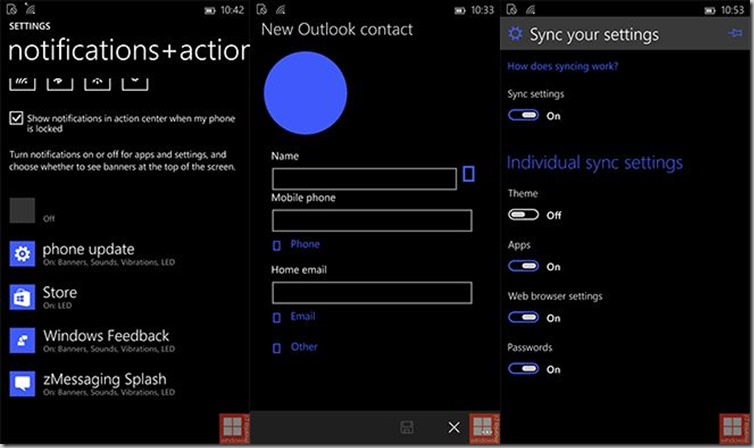The width and height of the screenshot is (754, 448).
Task: Turn off the Sync settings switch
Action: [523, 115]
